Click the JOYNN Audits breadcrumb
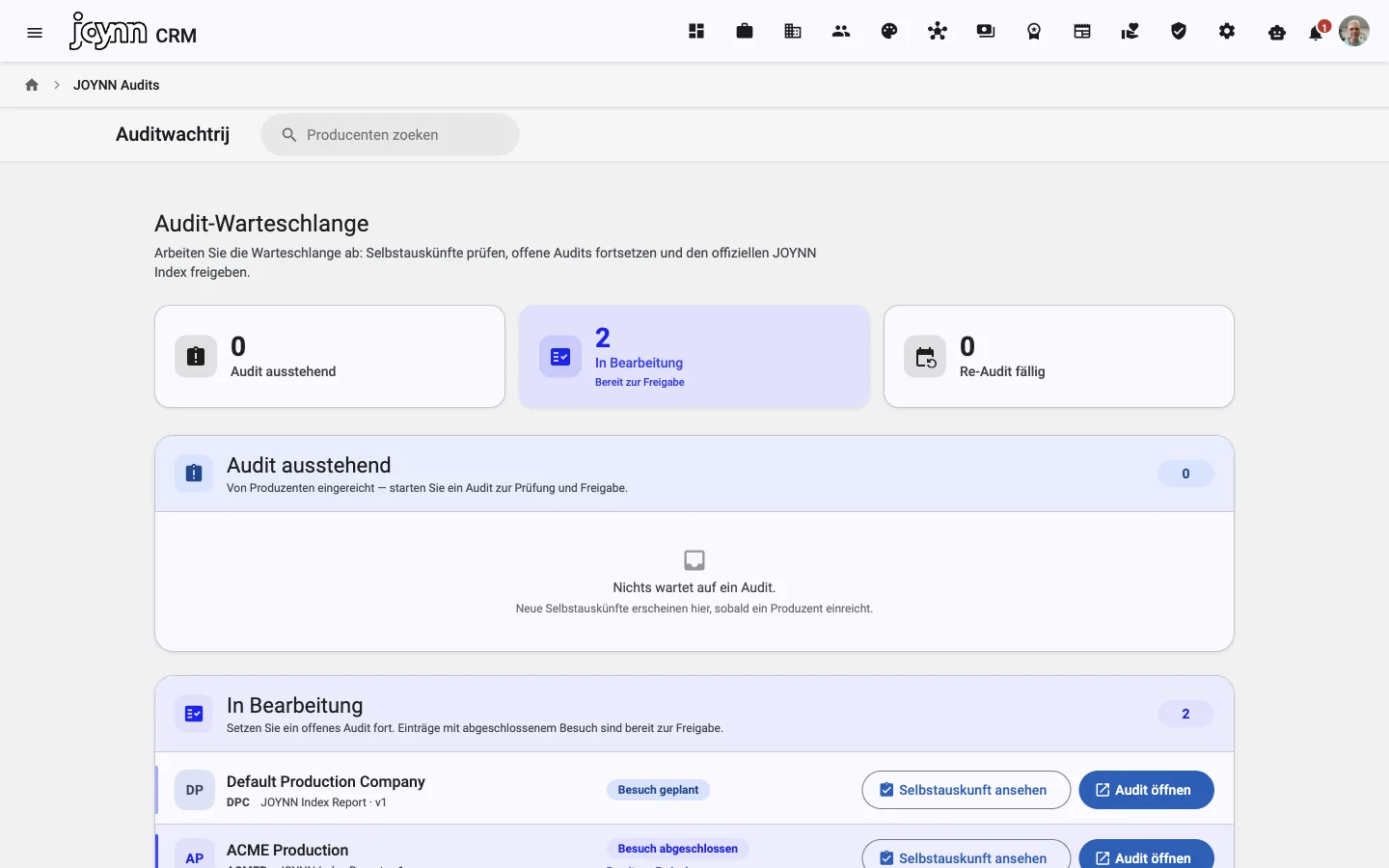Image resolution: width=1389 pixels, height=868 pixels. [117, 85]
